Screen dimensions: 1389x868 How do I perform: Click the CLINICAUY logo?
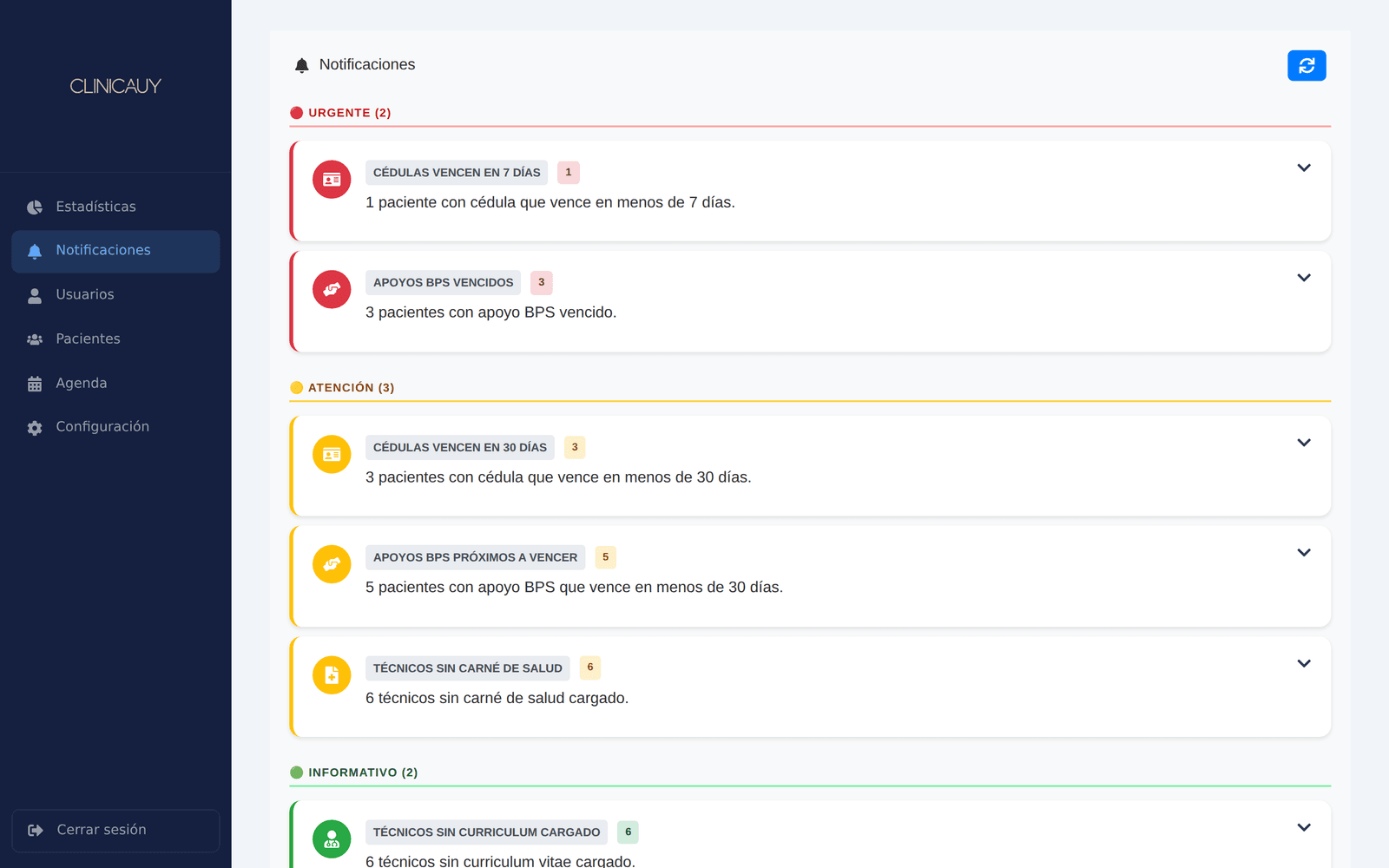click(115, 86)
